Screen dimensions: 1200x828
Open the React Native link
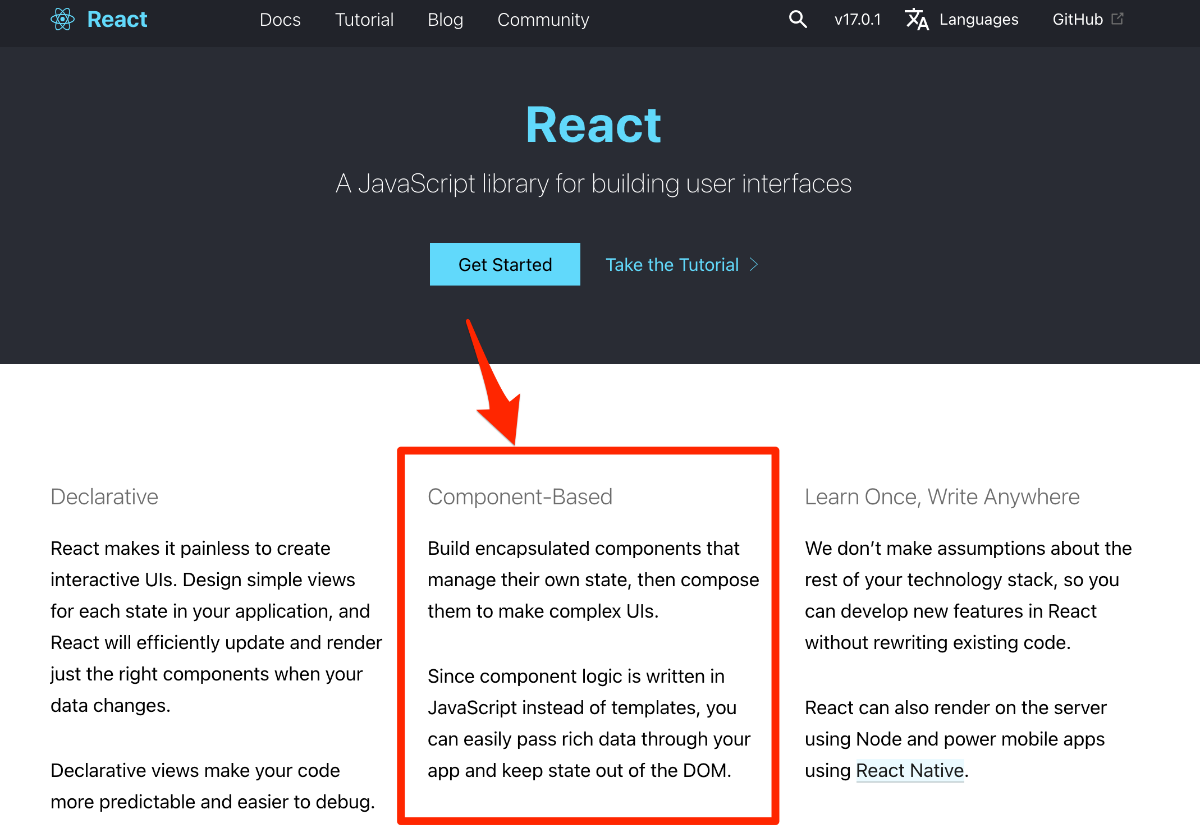click(910, 770)
